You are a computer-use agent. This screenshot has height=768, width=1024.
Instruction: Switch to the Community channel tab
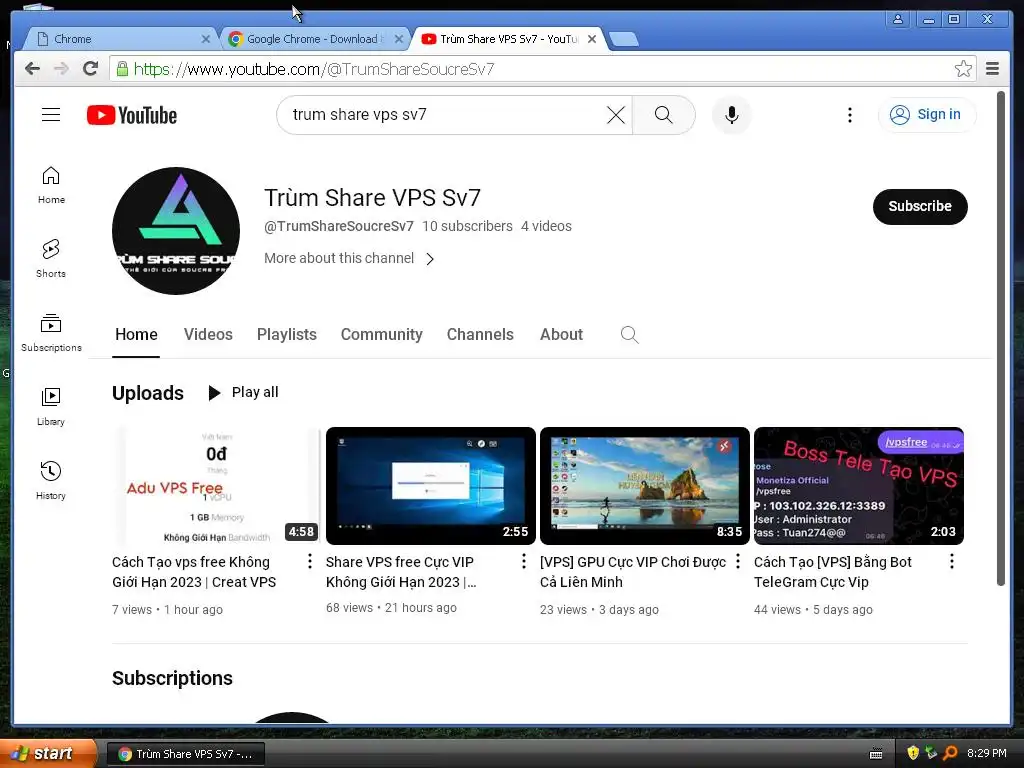click(x=381, y=334)
